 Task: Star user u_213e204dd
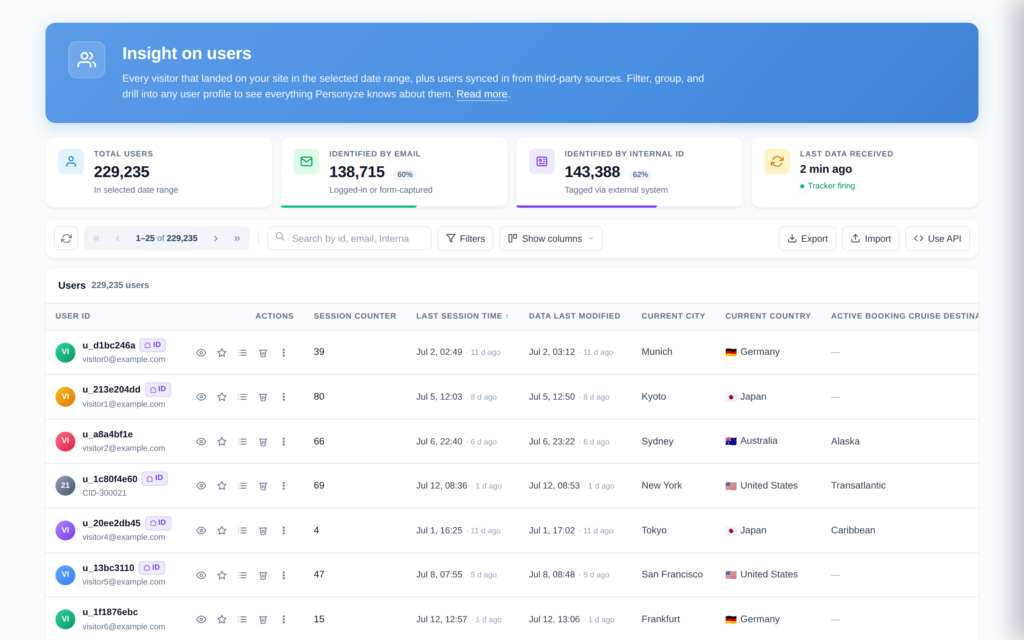tap(222, 397)
